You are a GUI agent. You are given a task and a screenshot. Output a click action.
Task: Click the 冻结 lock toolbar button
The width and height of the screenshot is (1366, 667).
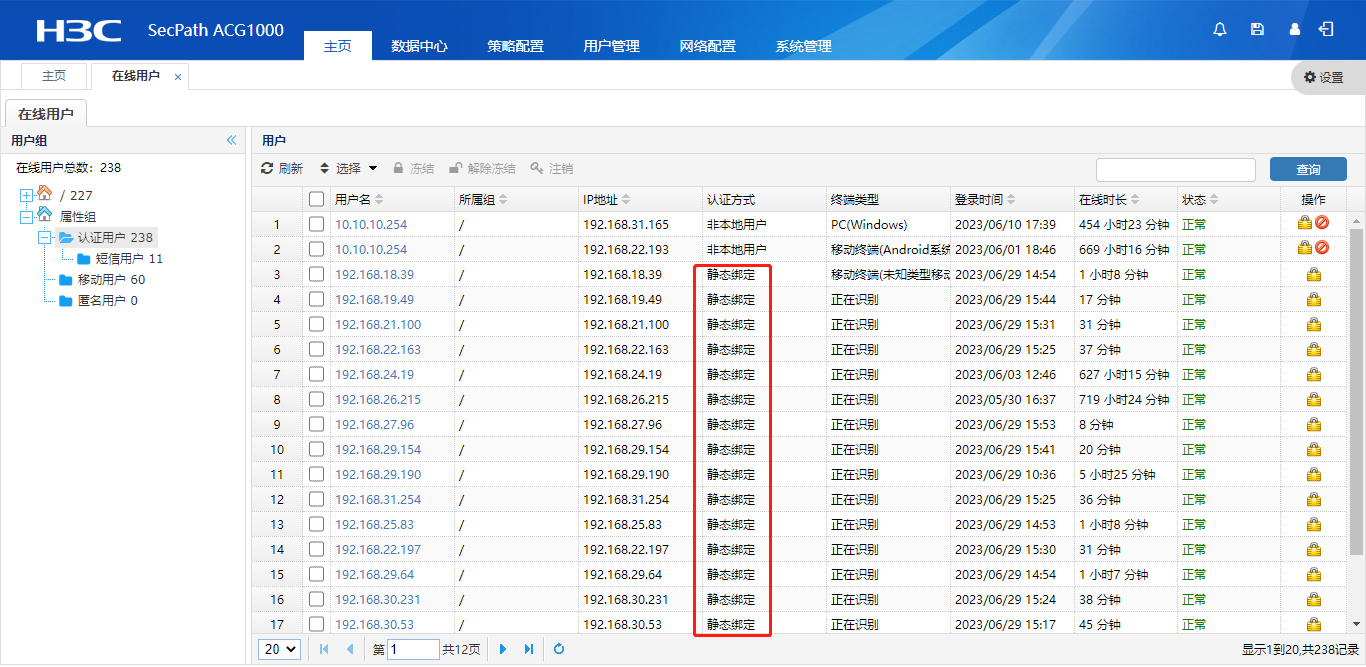[413, 169]
